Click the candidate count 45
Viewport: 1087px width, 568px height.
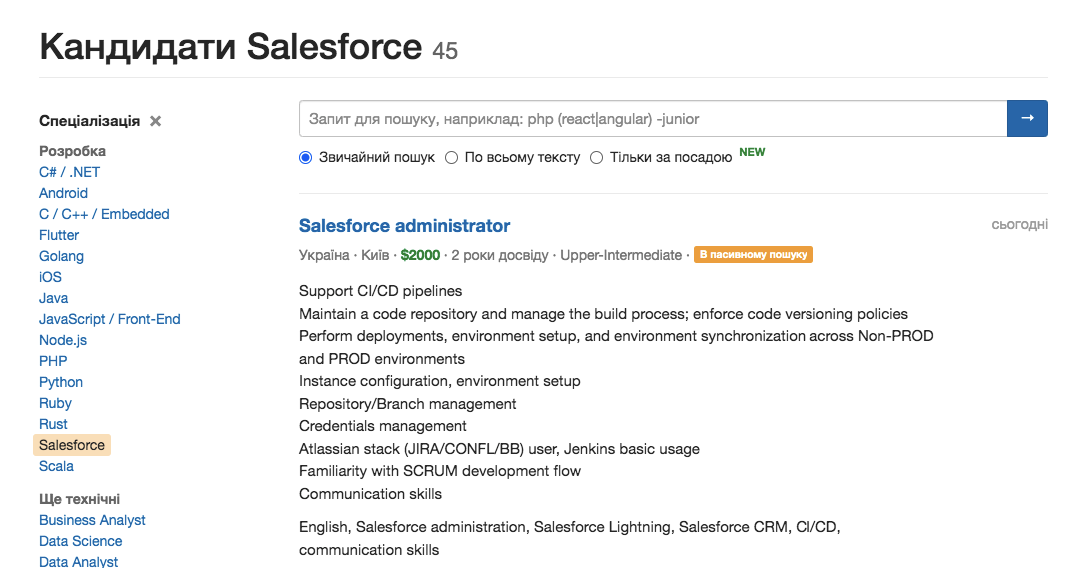point(445,51)
